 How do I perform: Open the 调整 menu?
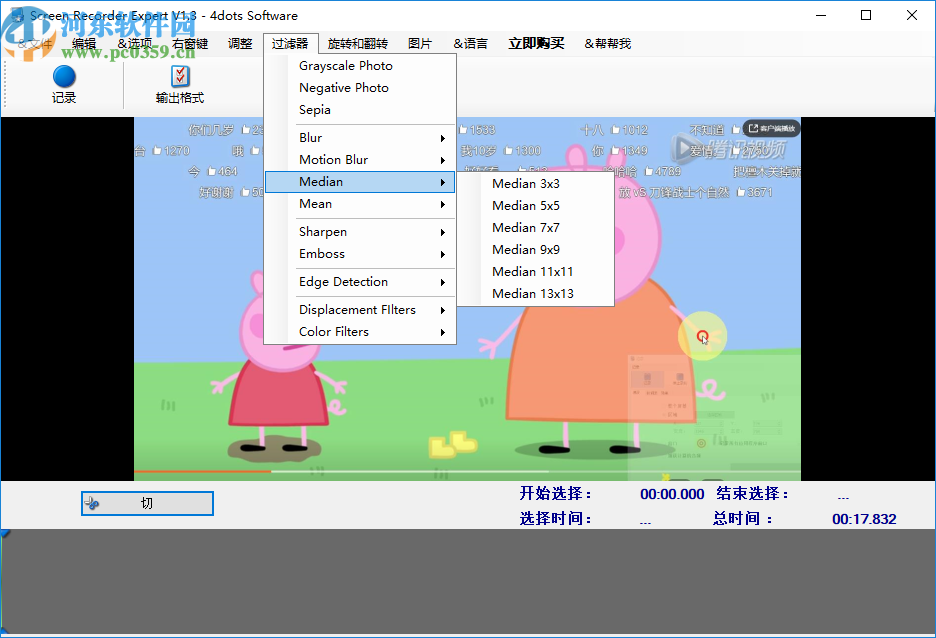coord(240,43)
